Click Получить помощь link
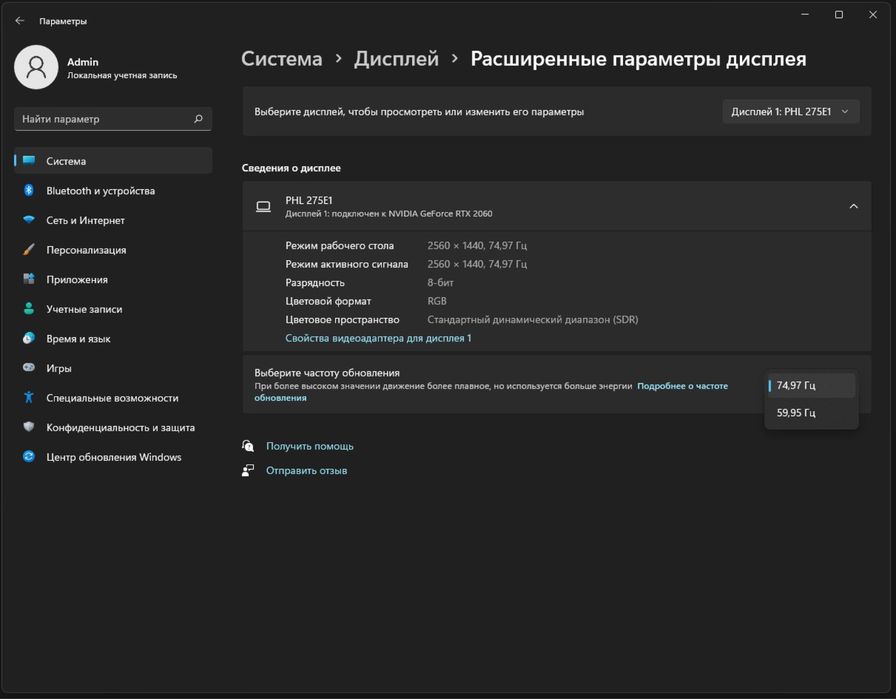This screenshot has height=699, width=896. pyautogui.click(x=310, y=446)
